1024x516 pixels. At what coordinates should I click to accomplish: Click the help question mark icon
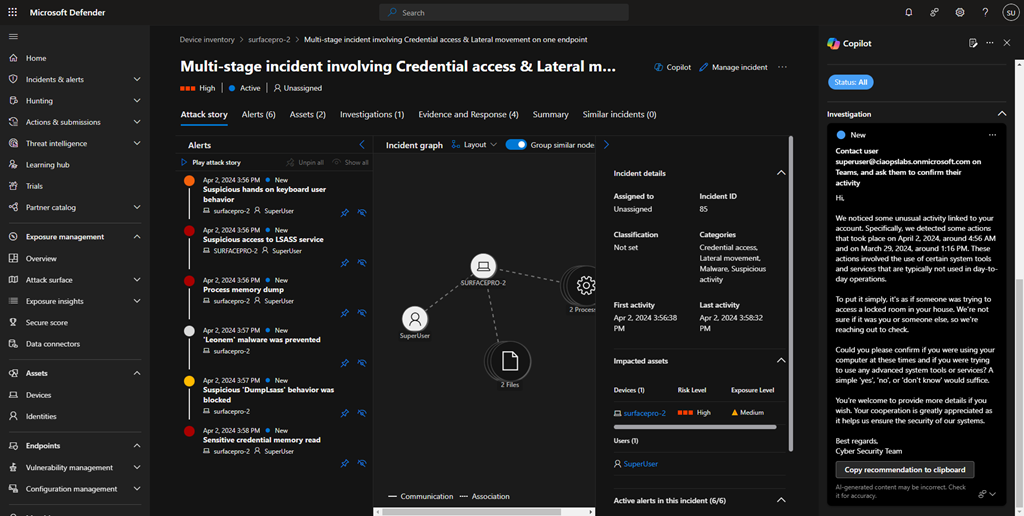984,13
